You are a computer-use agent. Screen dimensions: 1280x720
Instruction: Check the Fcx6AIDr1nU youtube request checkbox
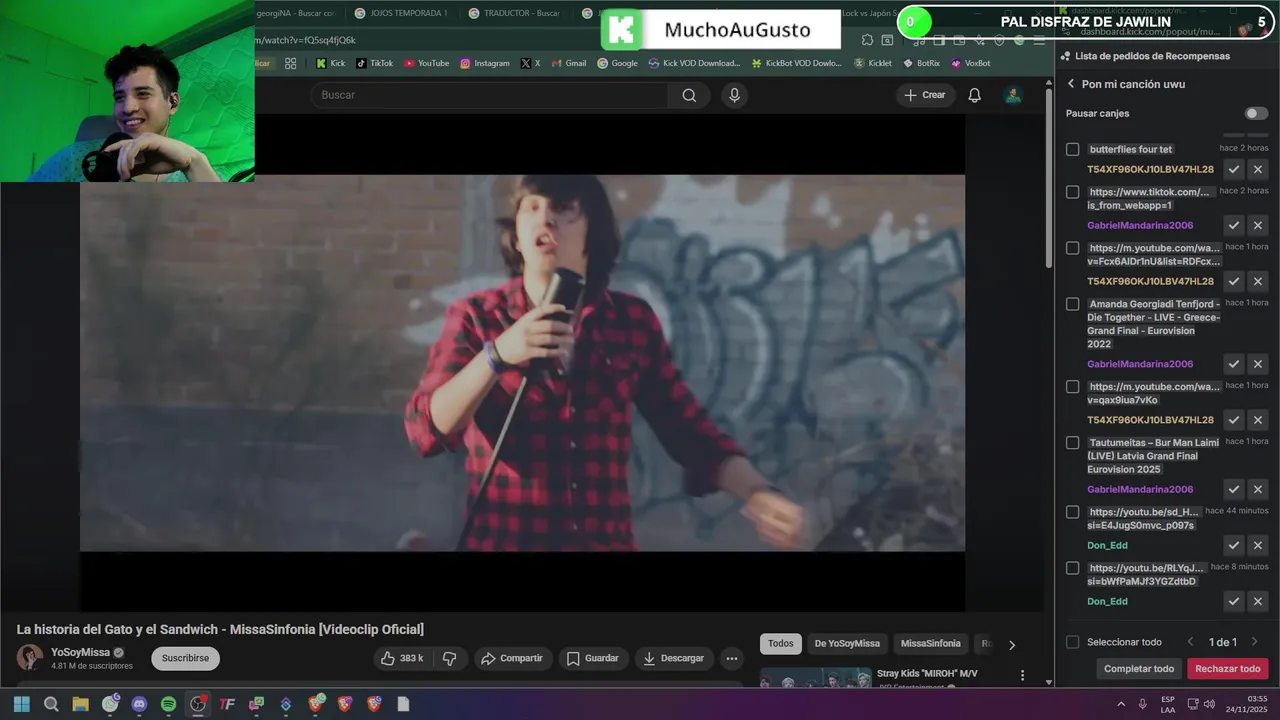pos(1072,248)
